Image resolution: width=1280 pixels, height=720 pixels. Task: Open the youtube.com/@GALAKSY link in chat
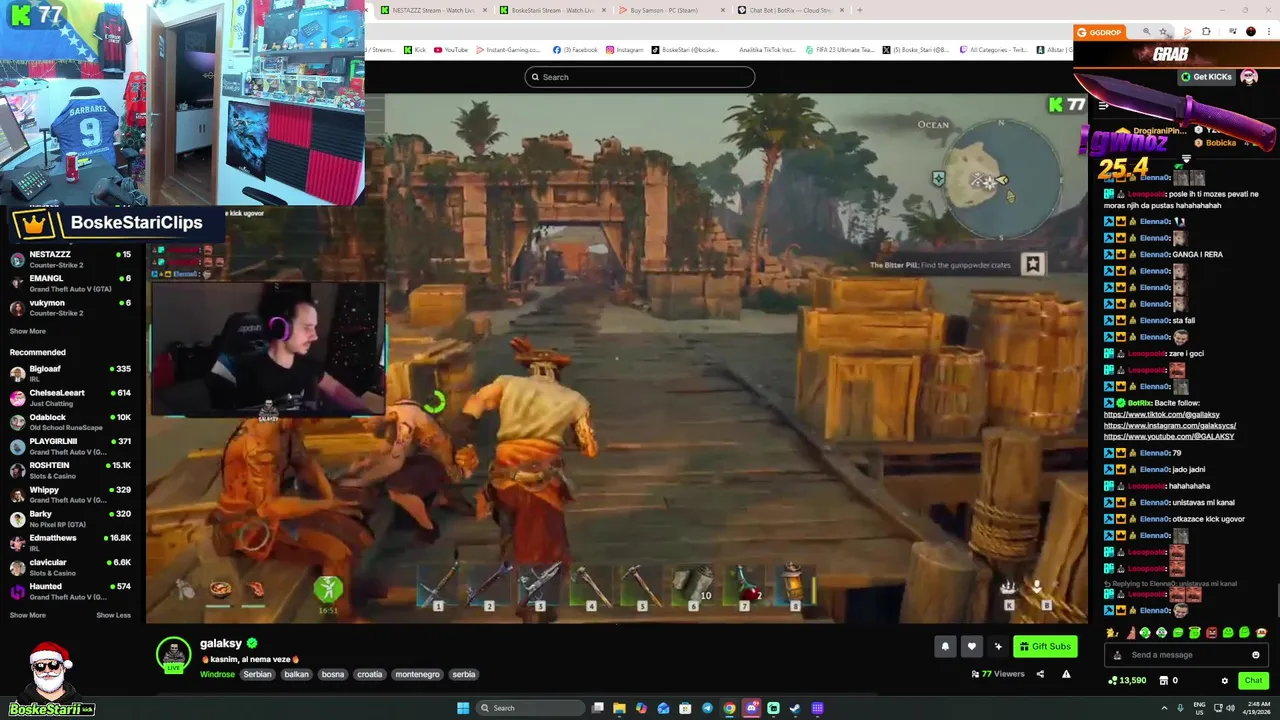(x=1169, y=436)
